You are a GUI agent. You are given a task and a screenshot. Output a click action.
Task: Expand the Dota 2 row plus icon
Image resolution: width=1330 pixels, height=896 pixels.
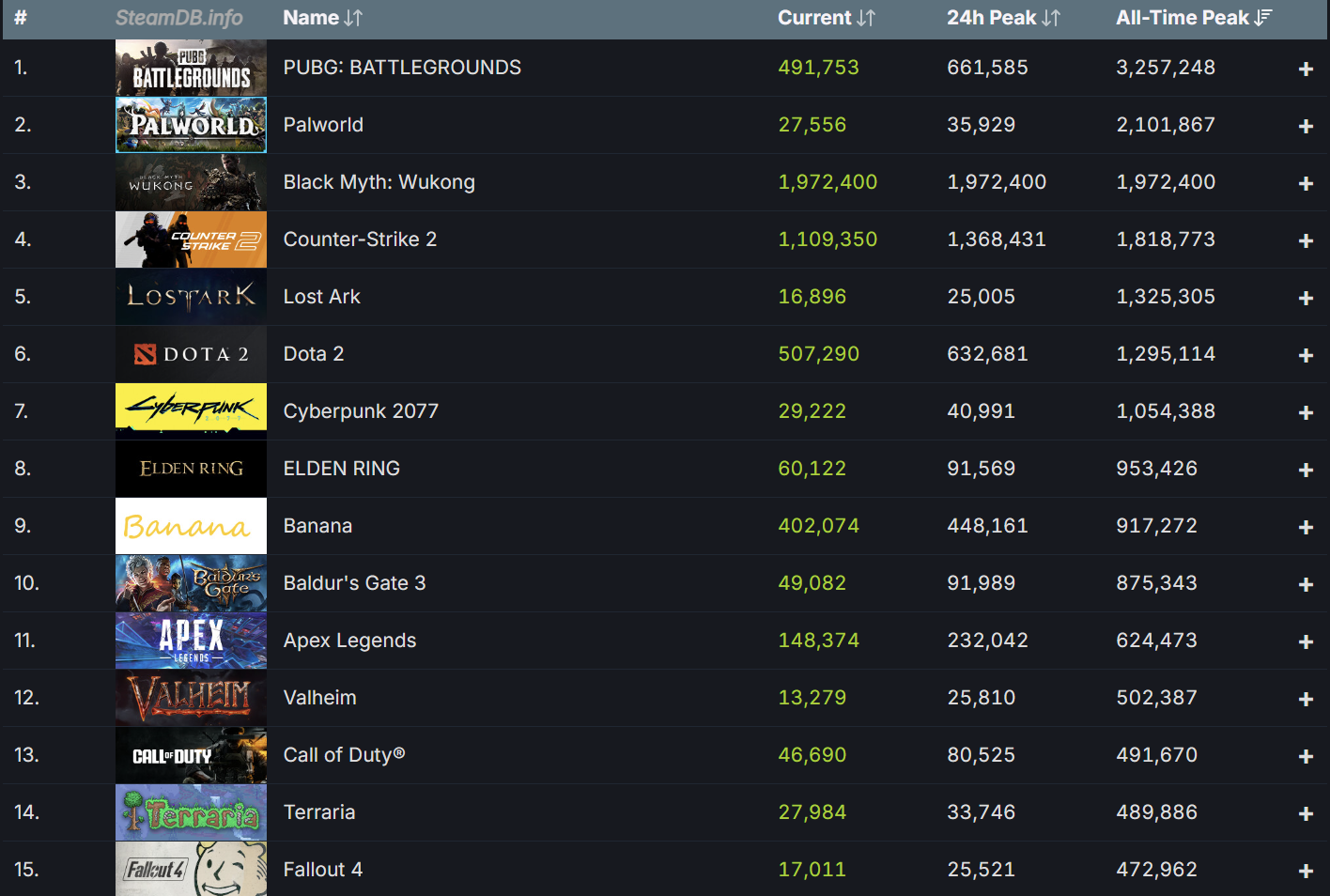click(x=1306, y=355)
